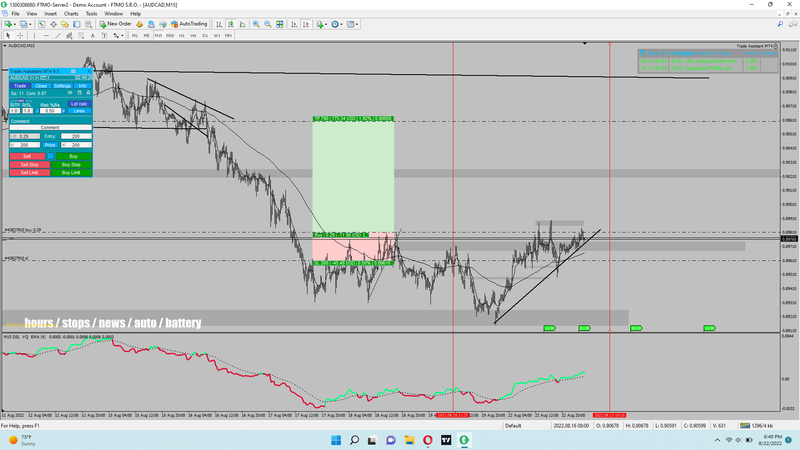This screenshot has height=450, width=800.
Task: Draw a horizontal line tool
Action: tap(46, 35)
